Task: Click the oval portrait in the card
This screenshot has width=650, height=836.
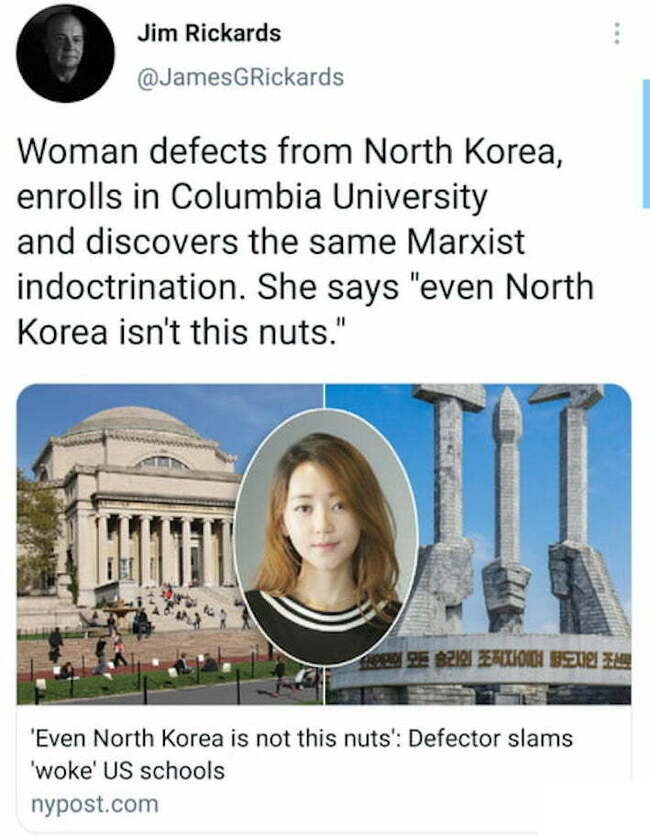Action: (x=326, y=537)
